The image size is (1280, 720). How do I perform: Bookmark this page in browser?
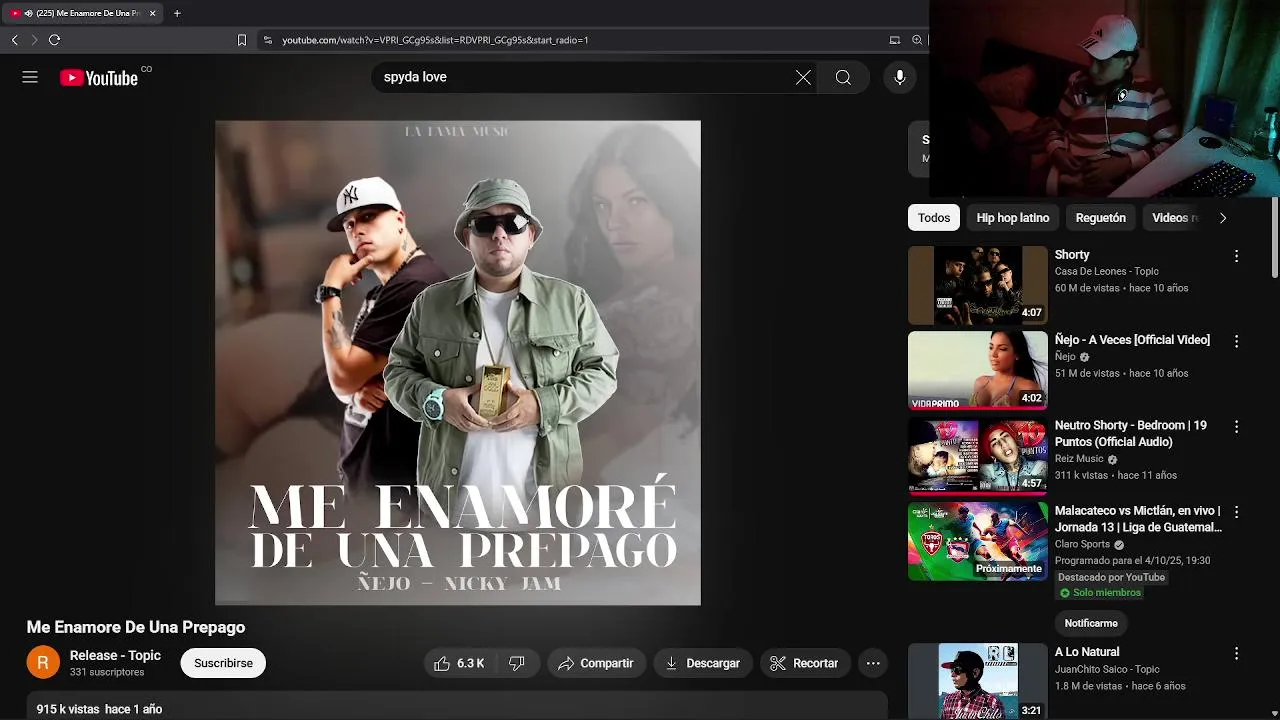[x=241, y=40]
